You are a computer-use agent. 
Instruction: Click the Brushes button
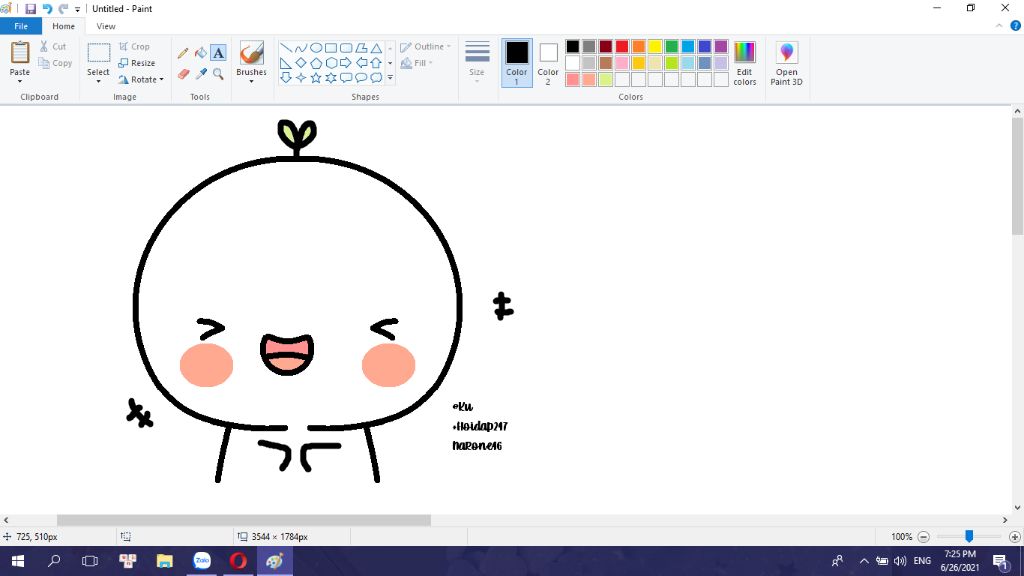click(251, 59)
